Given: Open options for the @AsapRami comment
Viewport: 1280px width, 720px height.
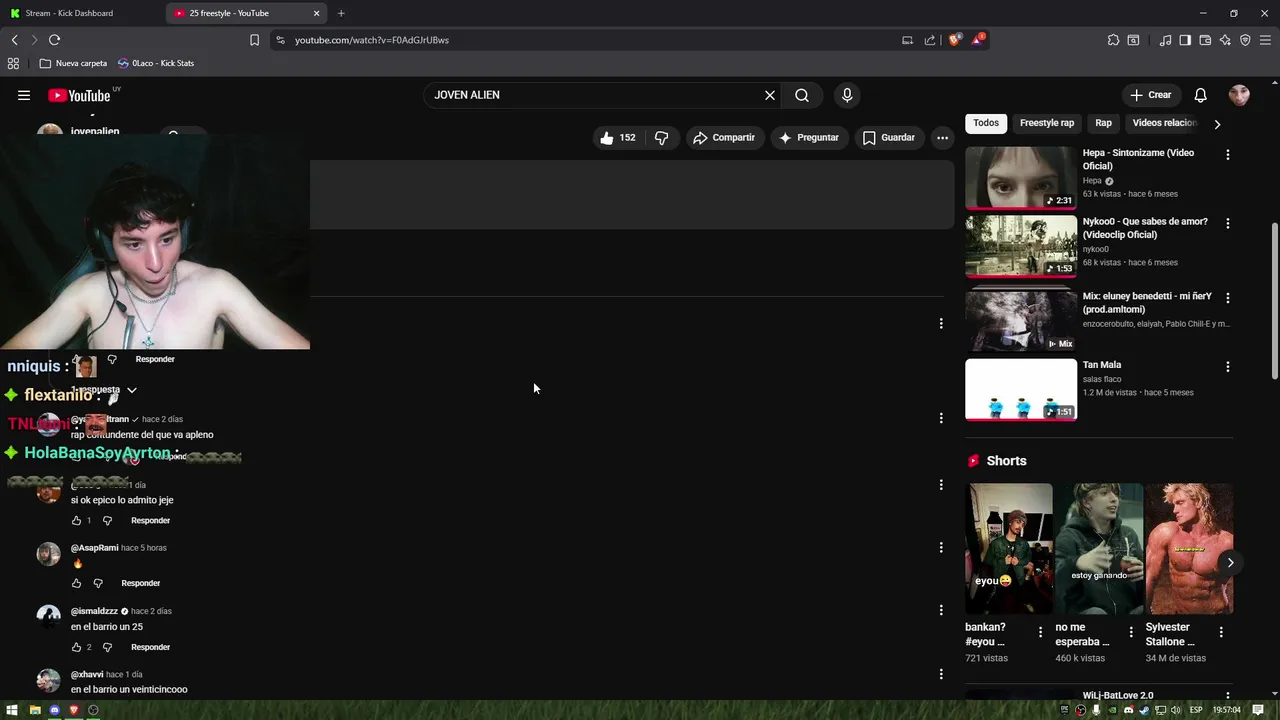Looking at the screenshot, I should click(941, 548).
